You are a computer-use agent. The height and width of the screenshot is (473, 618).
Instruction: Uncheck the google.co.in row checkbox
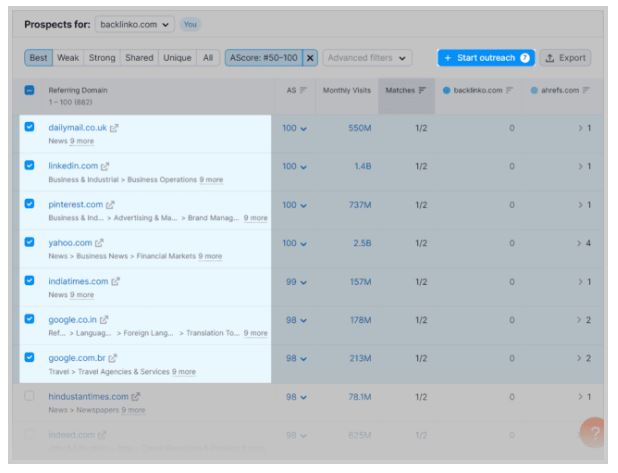[x=30, y=318]
